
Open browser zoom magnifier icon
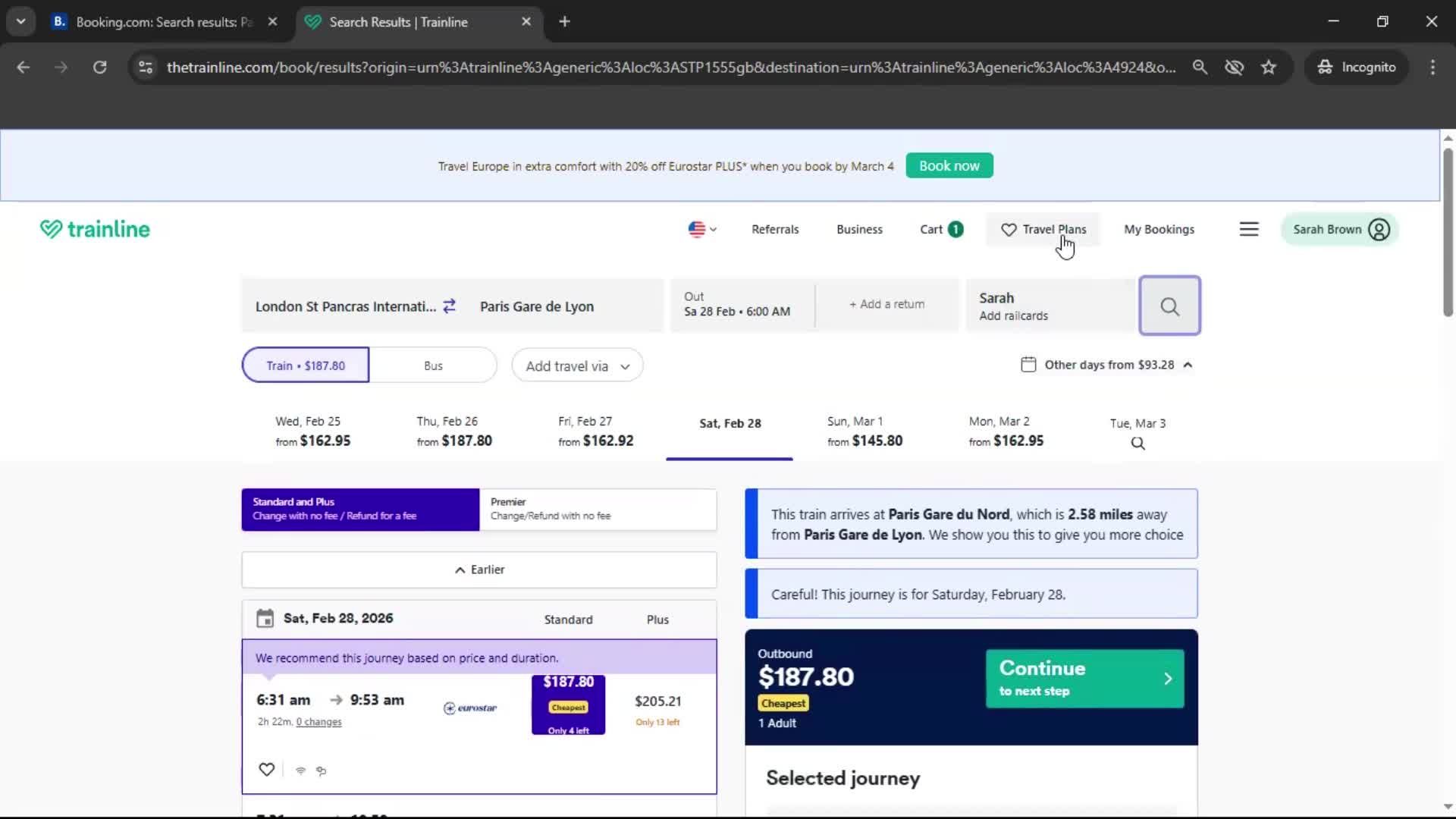[1199, 67]
